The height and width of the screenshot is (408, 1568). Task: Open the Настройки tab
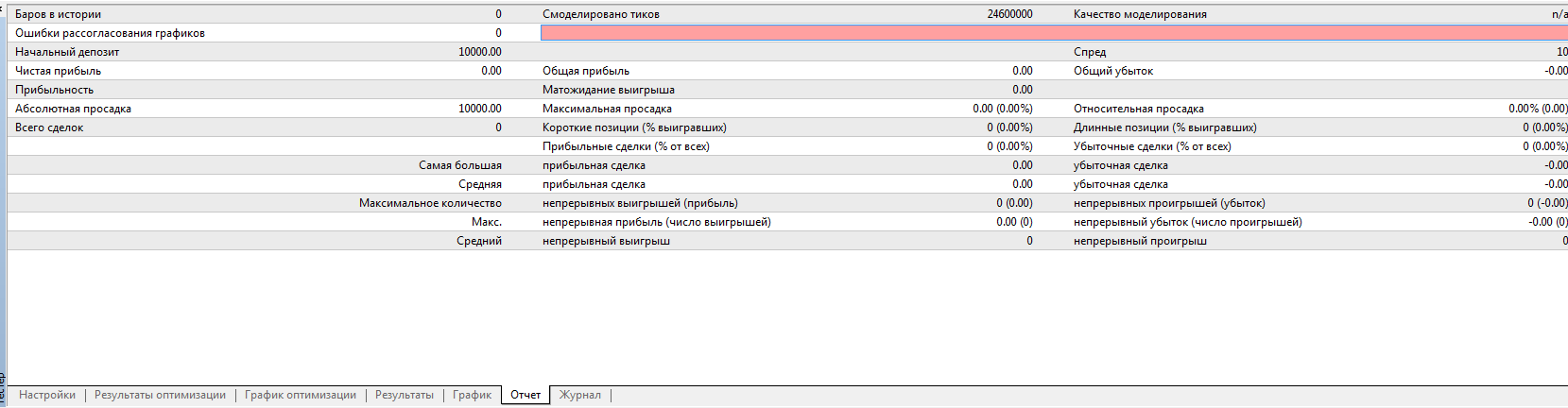pos(47,395)
